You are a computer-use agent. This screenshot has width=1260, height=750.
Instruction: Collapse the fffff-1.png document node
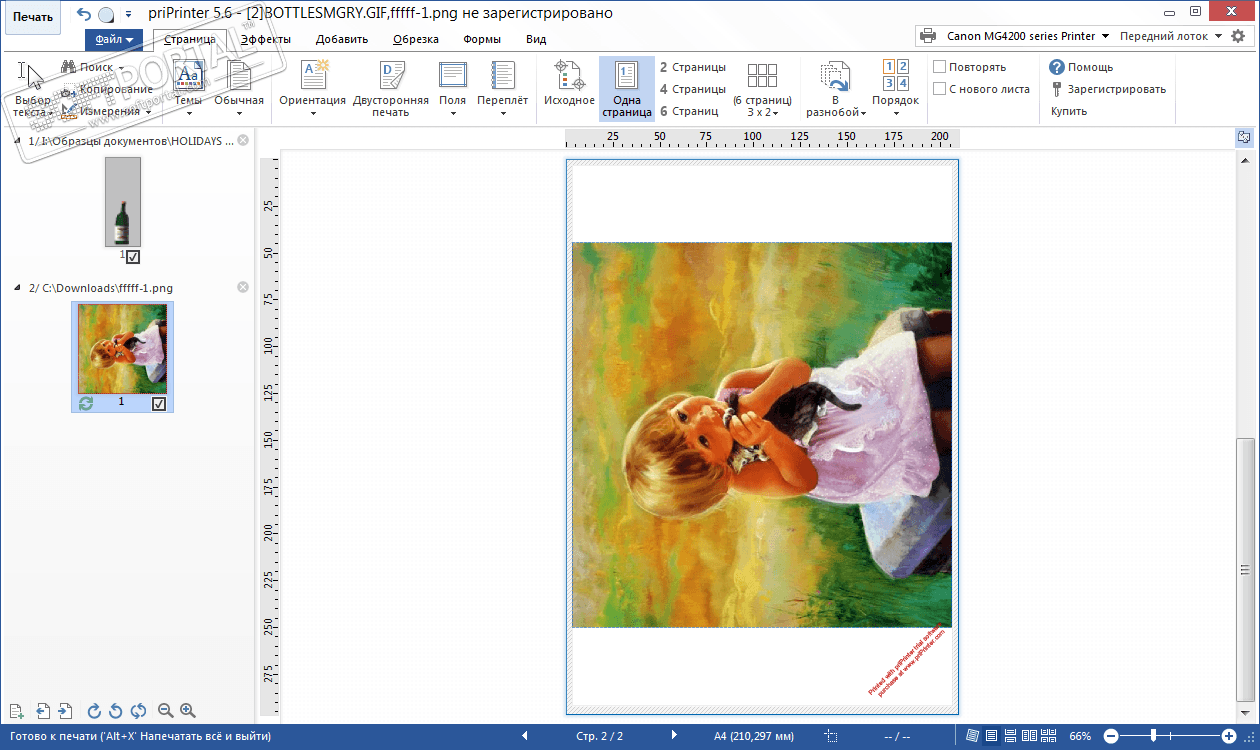[16, 288]
